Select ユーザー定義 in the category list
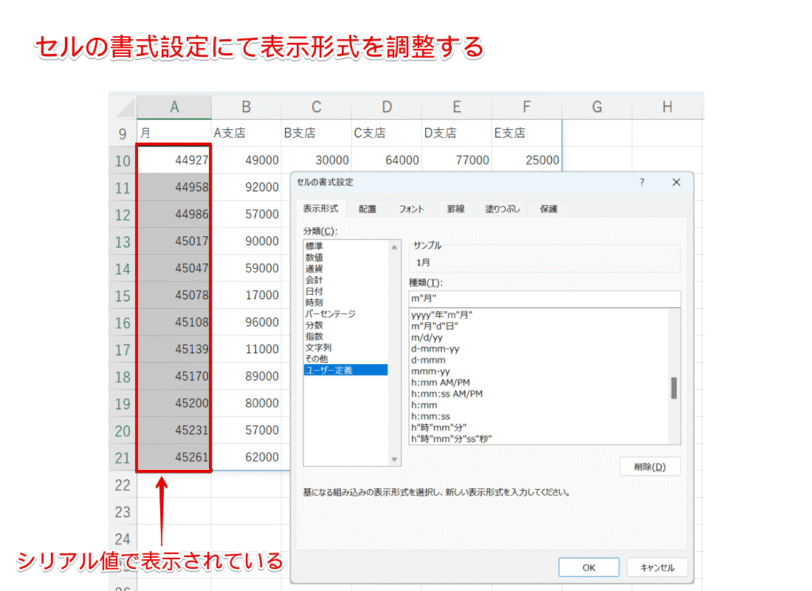This screenshot has height=591, width=812. pos(345,370)
